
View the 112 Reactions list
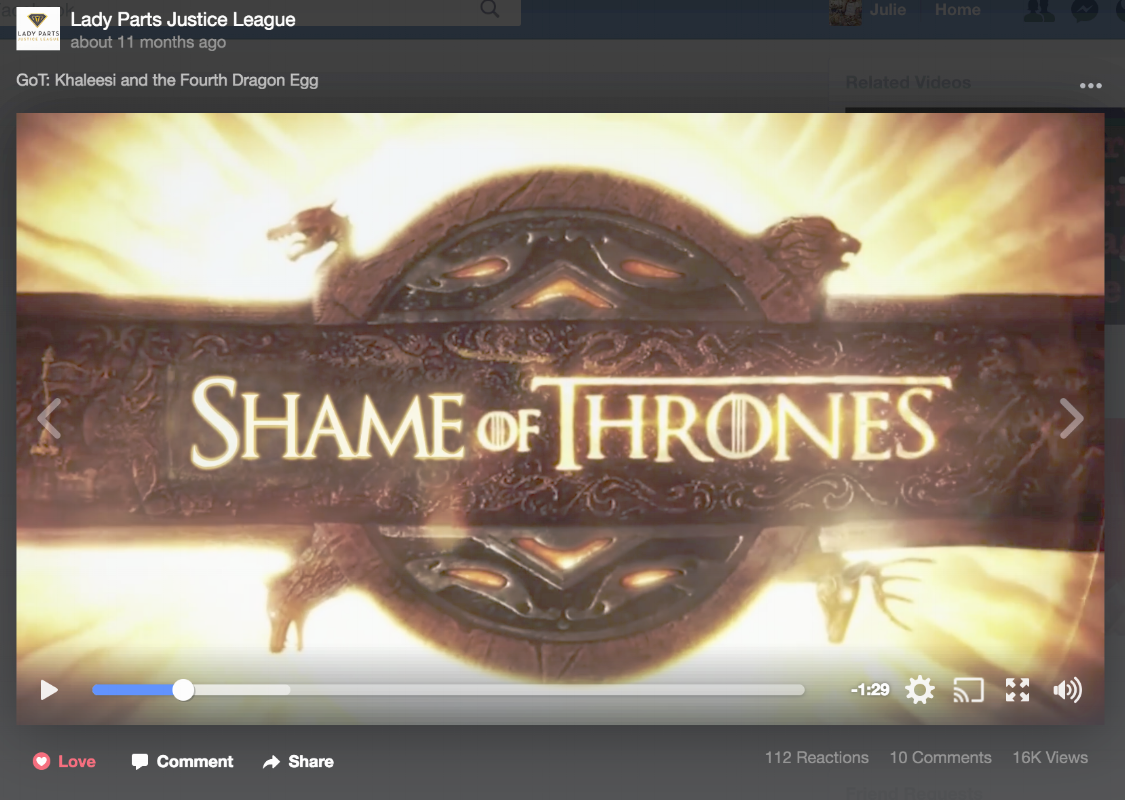[x=816, y=758]
